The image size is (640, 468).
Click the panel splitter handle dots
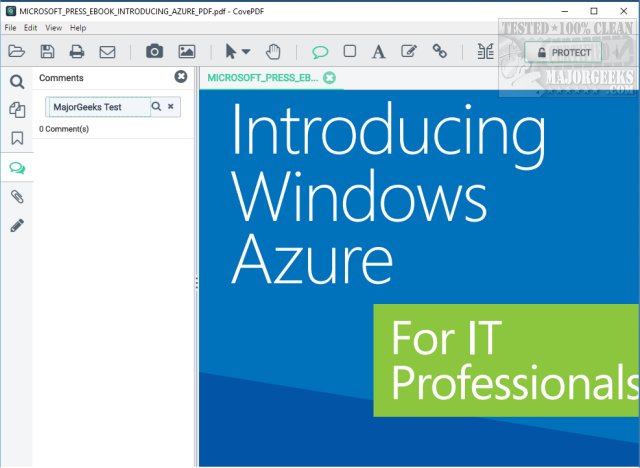point(197,283)
